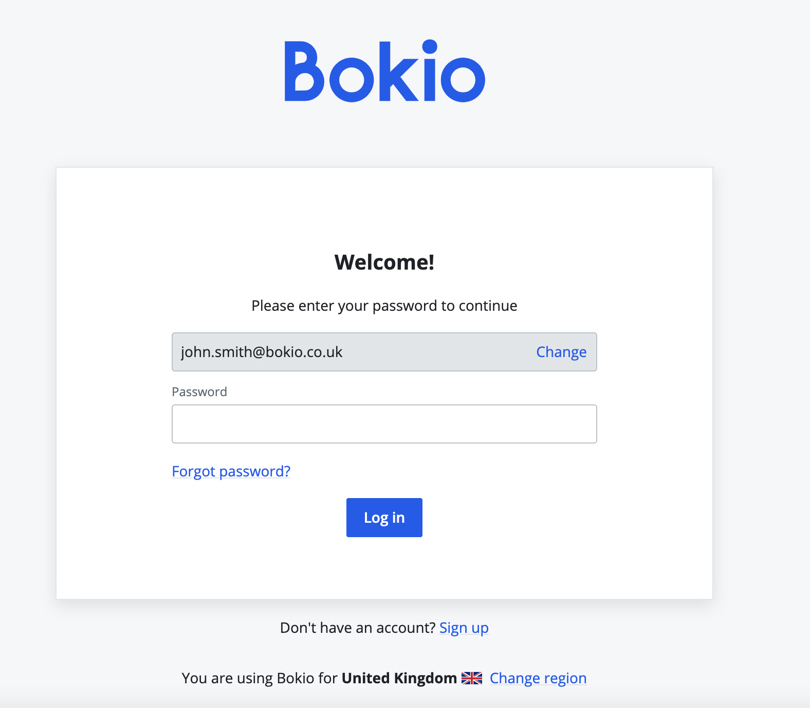Click Sign up to create an account
810x708 pixels.
(463, 627)
